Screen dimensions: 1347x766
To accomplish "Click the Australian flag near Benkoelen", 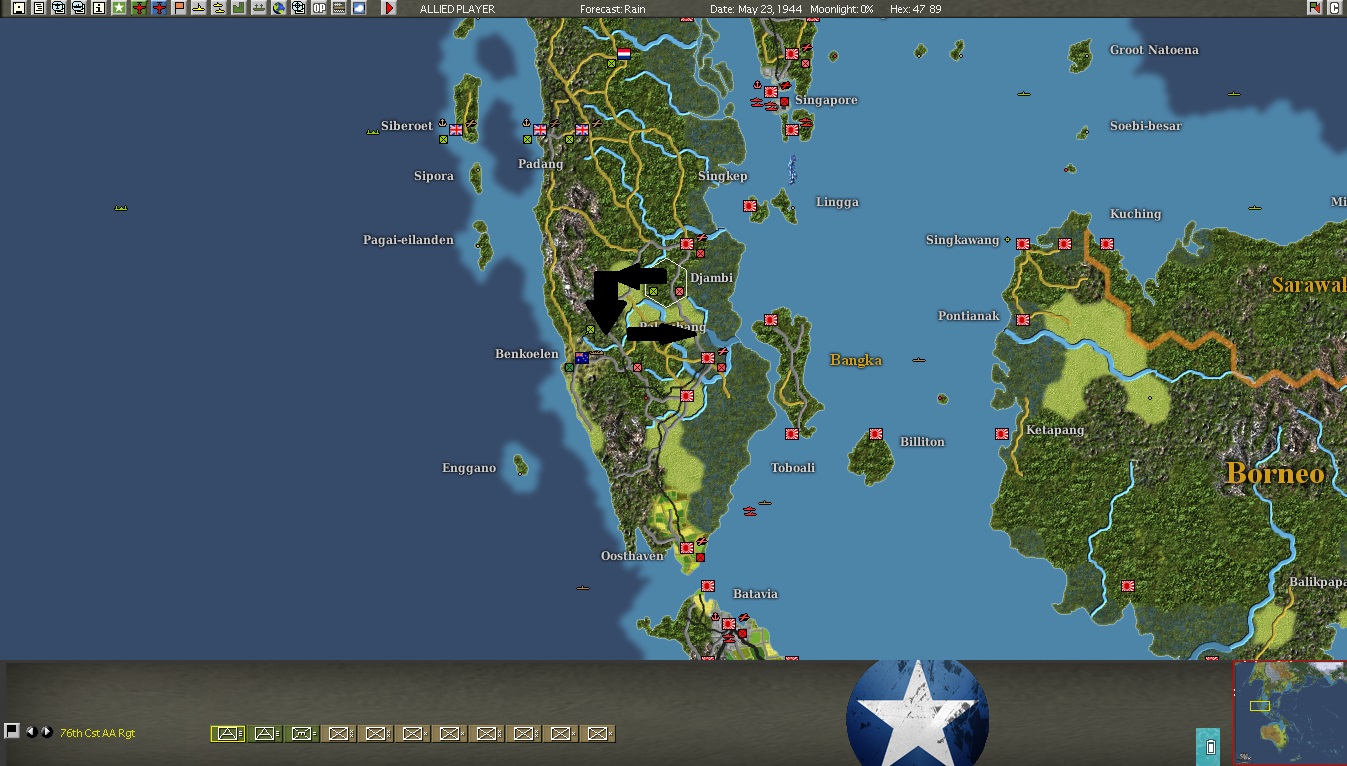I will (581, 357).
